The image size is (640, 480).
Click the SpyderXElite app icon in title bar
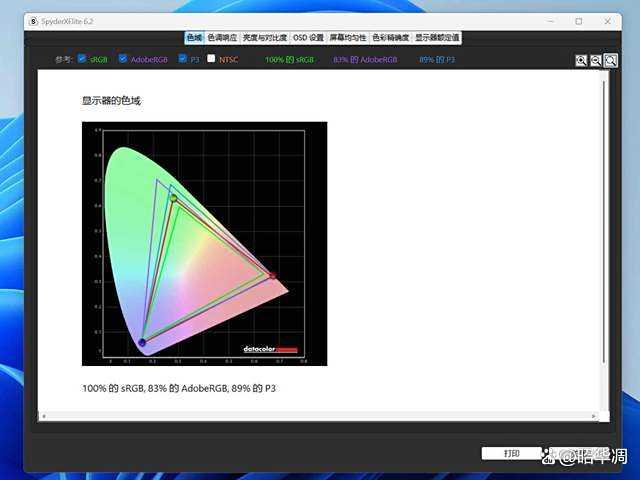pyautogui.click(x=33, y=21)
